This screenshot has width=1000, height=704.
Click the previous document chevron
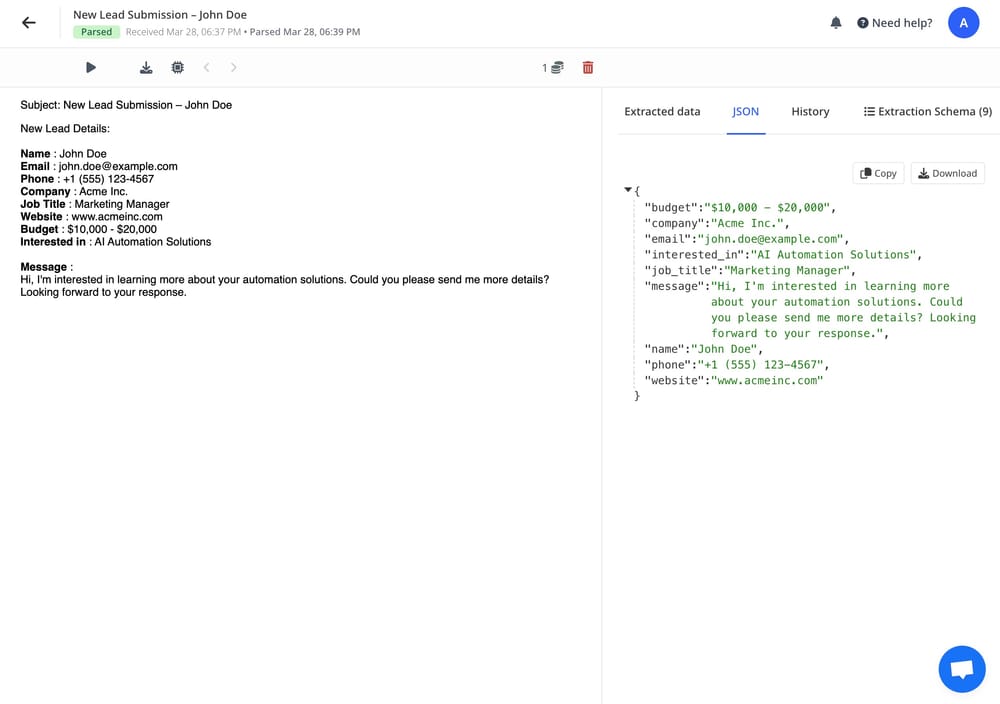click(206, 67)
